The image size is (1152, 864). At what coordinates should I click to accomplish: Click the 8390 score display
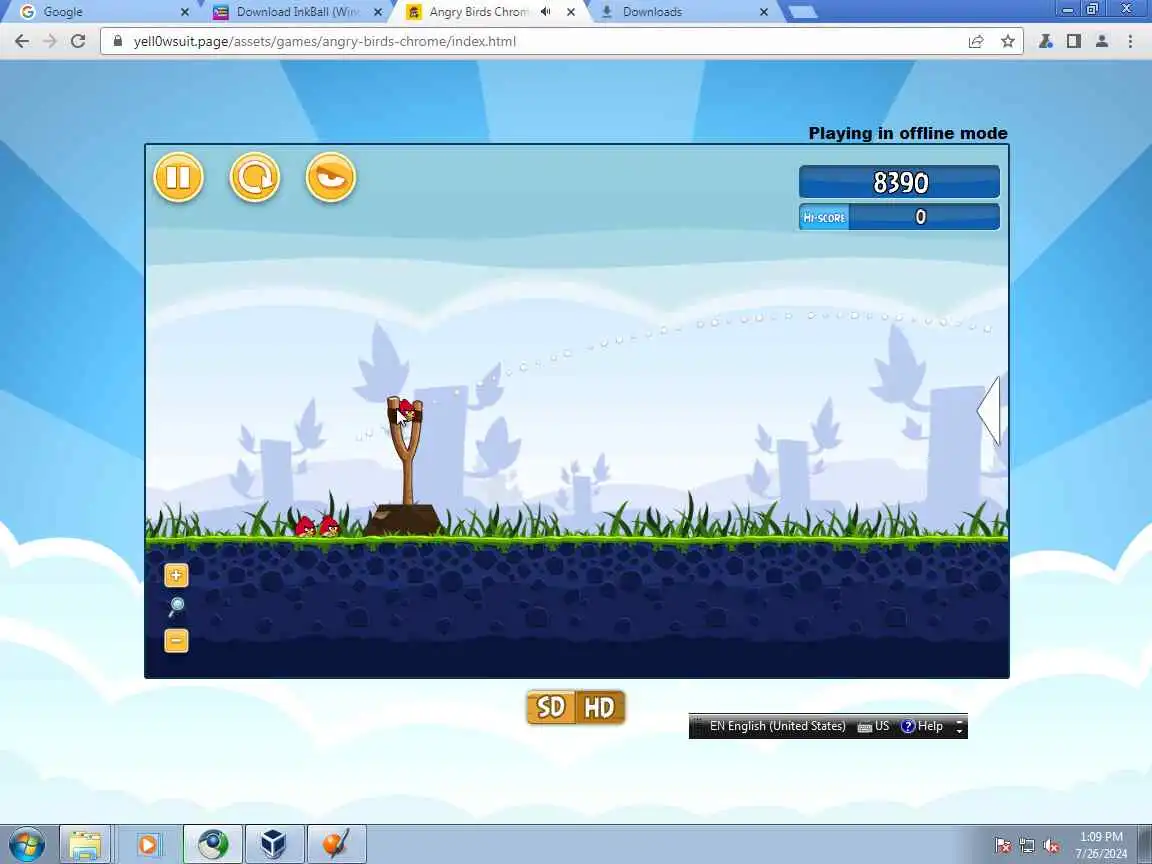(x=899, y=182)
